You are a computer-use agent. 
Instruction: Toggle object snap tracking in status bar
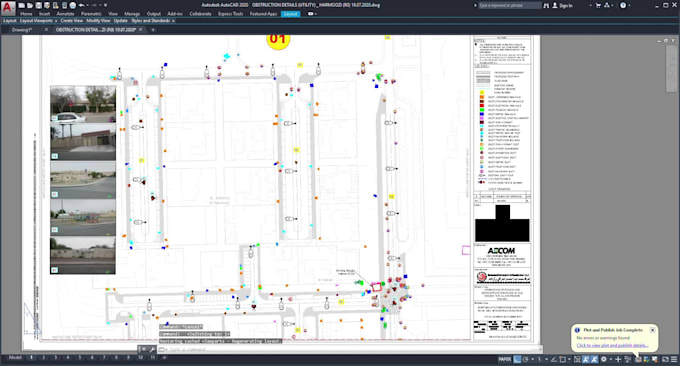click(x=554, y=359)
